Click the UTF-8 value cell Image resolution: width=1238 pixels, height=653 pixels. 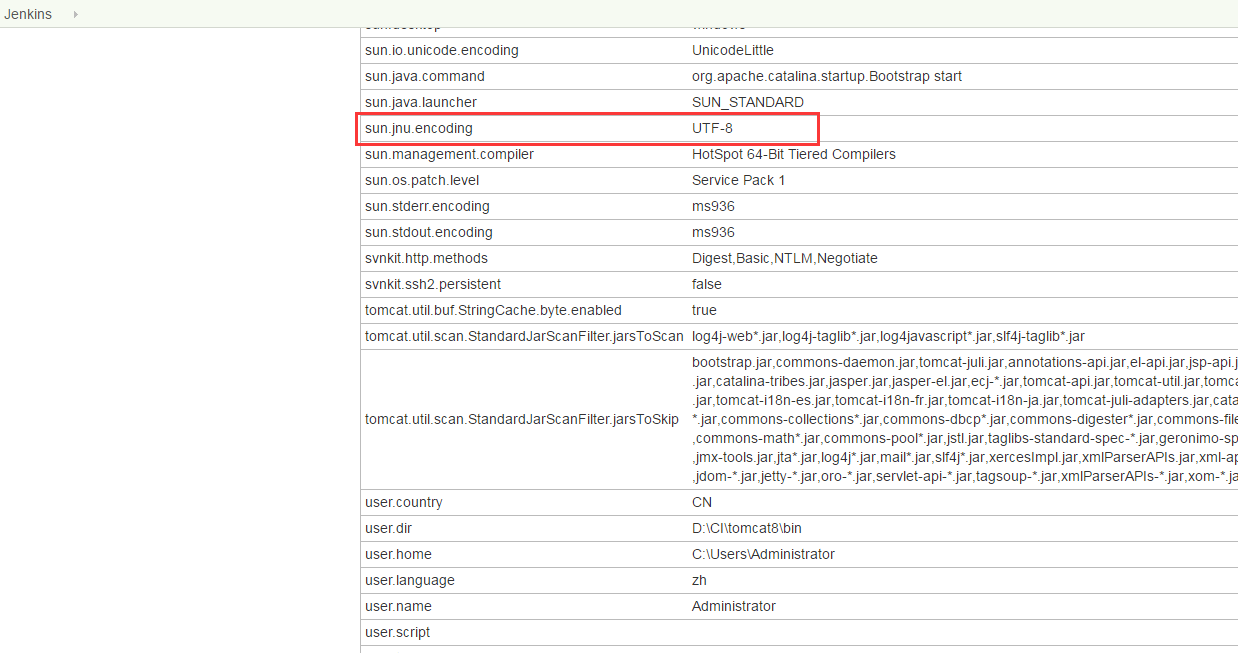click(x=713, y=128)
